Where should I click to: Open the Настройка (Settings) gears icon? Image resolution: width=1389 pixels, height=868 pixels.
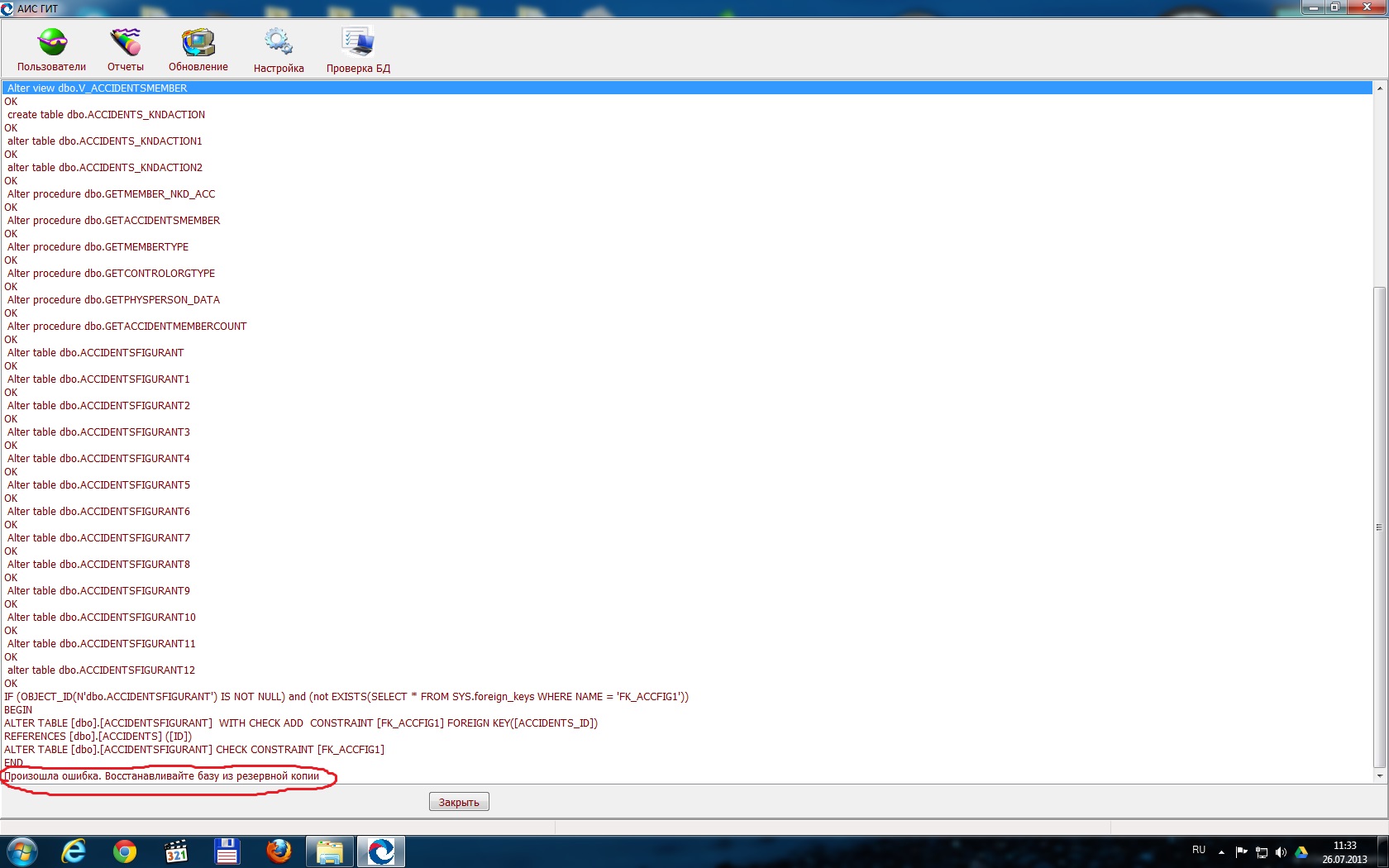pyautogui.click(x=279, y=50)
